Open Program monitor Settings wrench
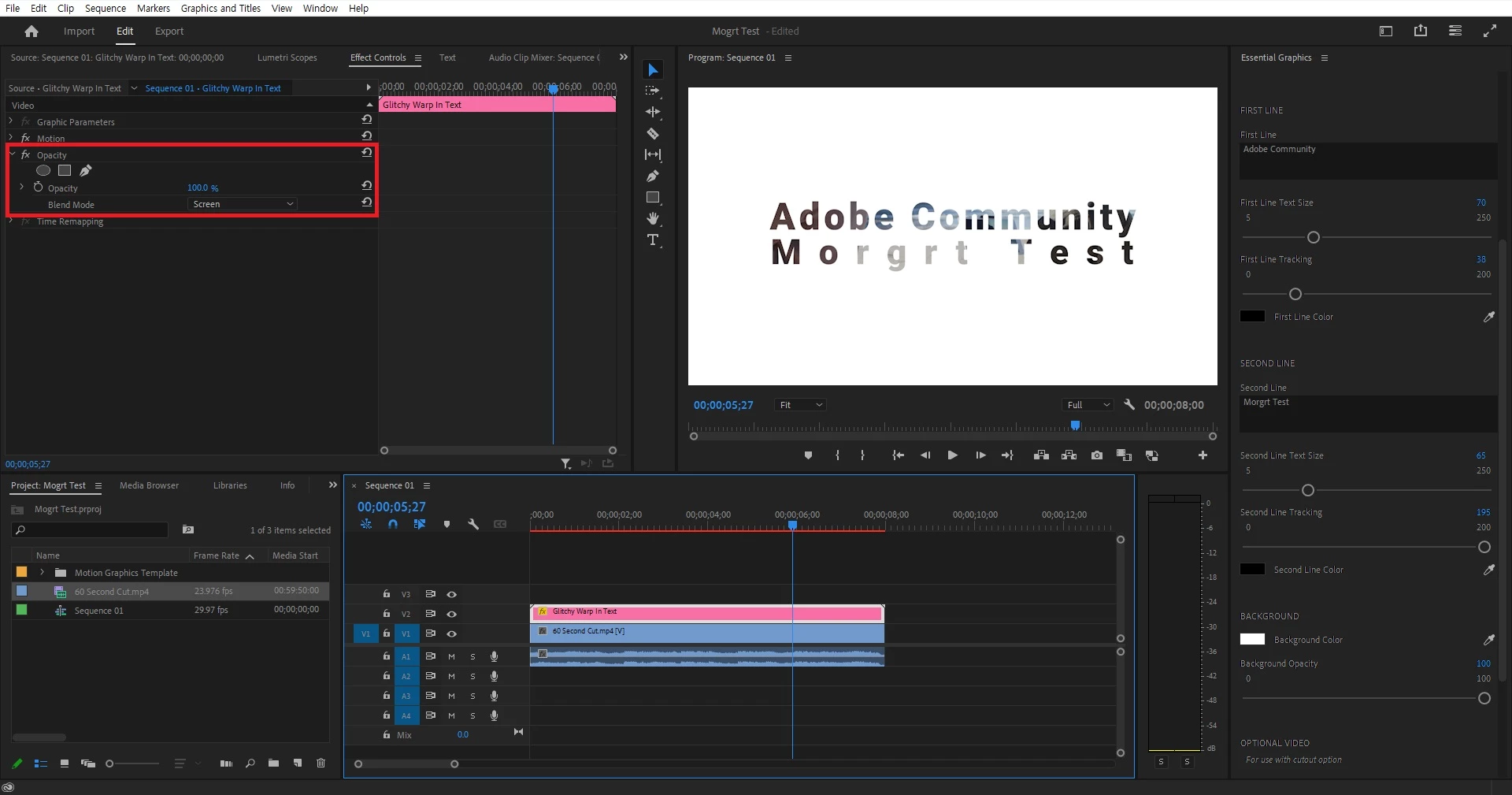This screenshot has width=1512, height=795. [1129, 405]
